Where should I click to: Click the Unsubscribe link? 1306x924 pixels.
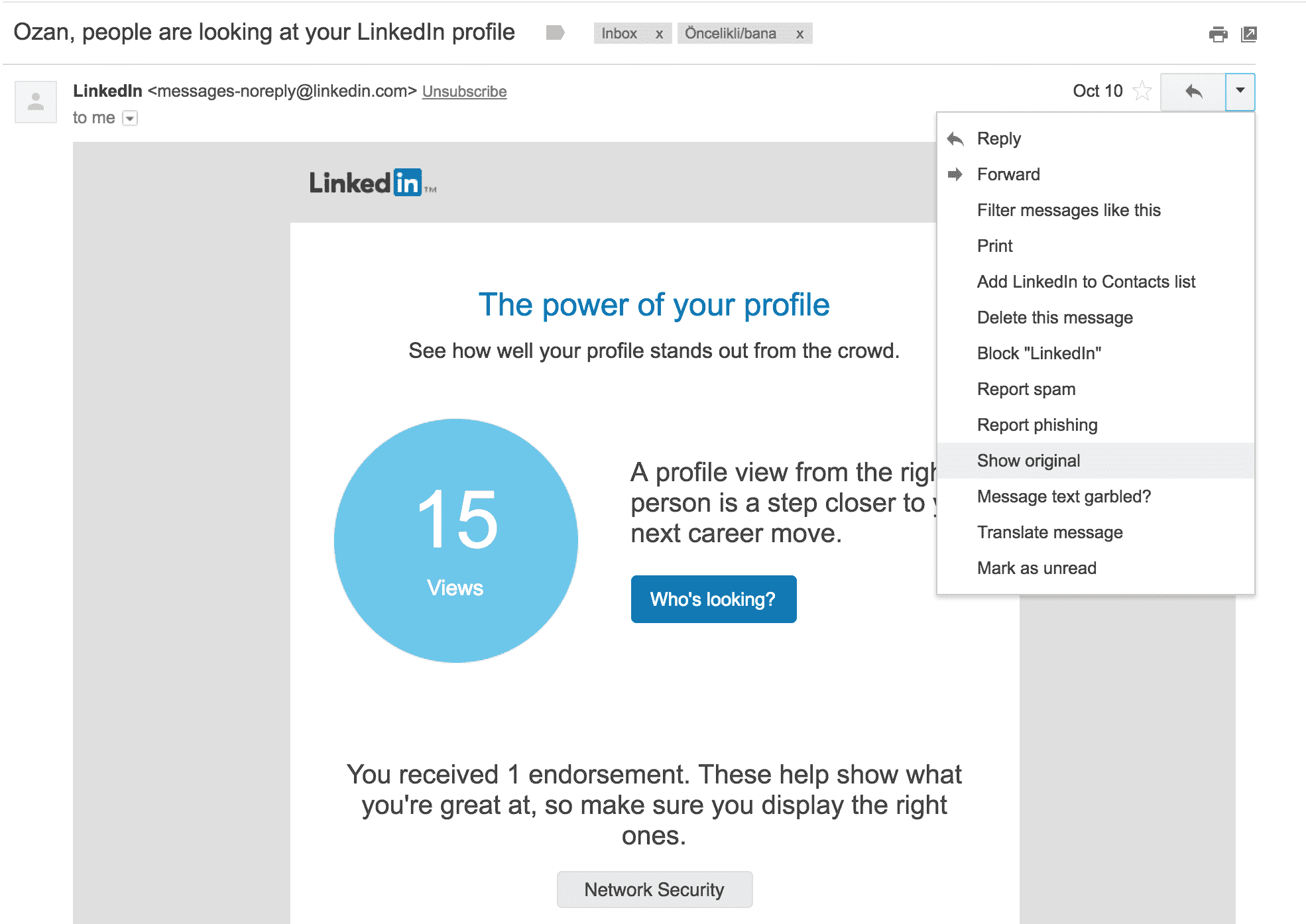click(464, 91)
